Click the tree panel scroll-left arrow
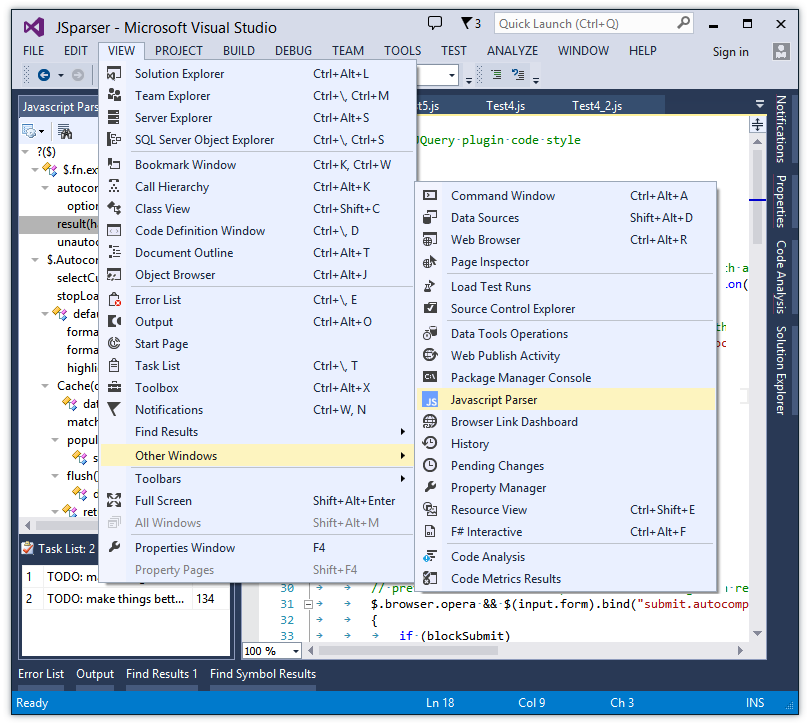 point(27,525)
